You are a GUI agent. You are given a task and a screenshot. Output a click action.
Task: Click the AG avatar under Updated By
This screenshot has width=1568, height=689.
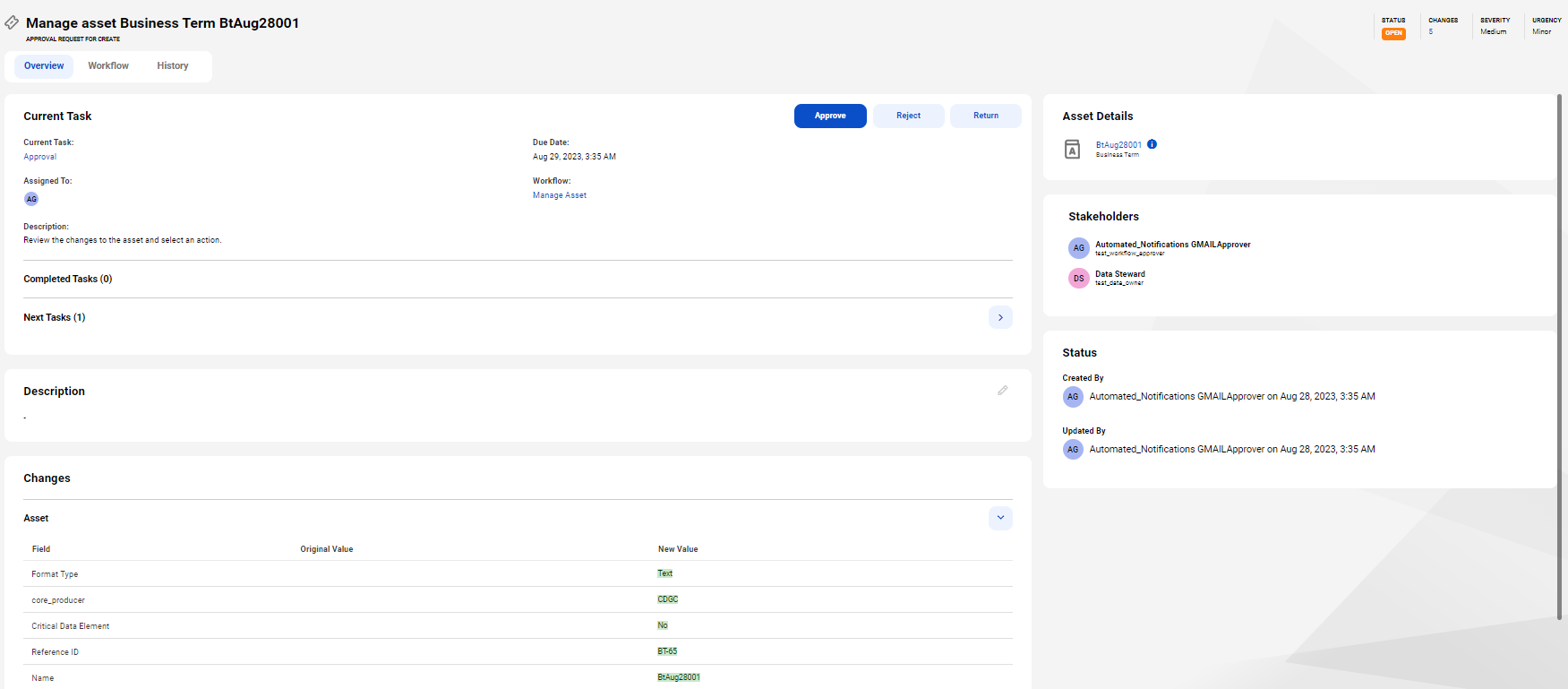(1073, 450)
